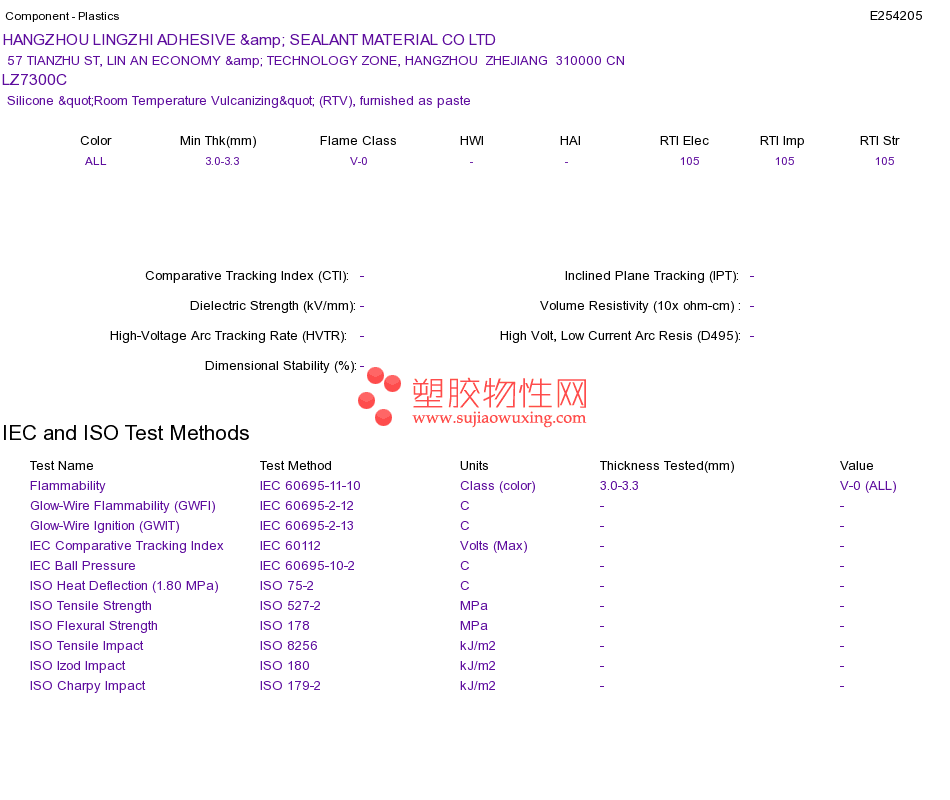Open the ISO Charpy Impact link
Image resolution: width=950 pixels, height=800 pixels.
click(88, 686)
